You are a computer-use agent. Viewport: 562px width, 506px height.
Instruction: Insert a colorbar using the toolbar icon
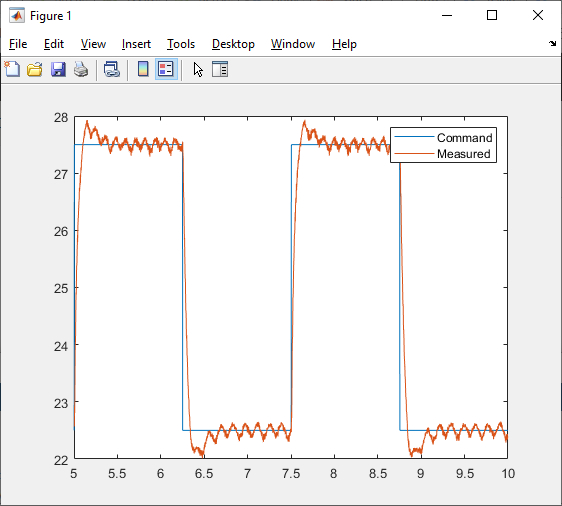[x=143, y=69]
